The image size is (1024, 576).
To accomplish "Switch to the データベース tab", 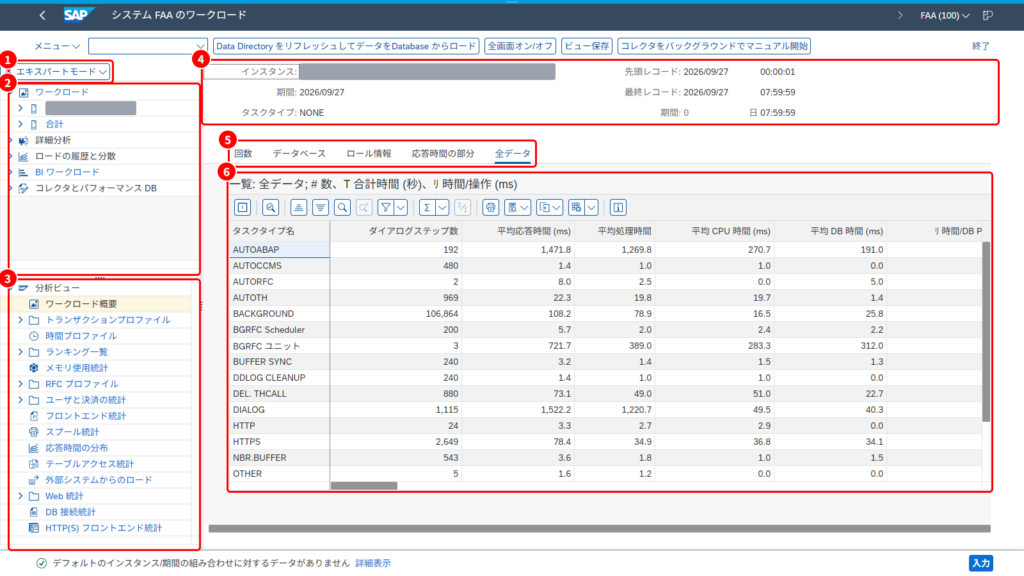I will 299,153.
